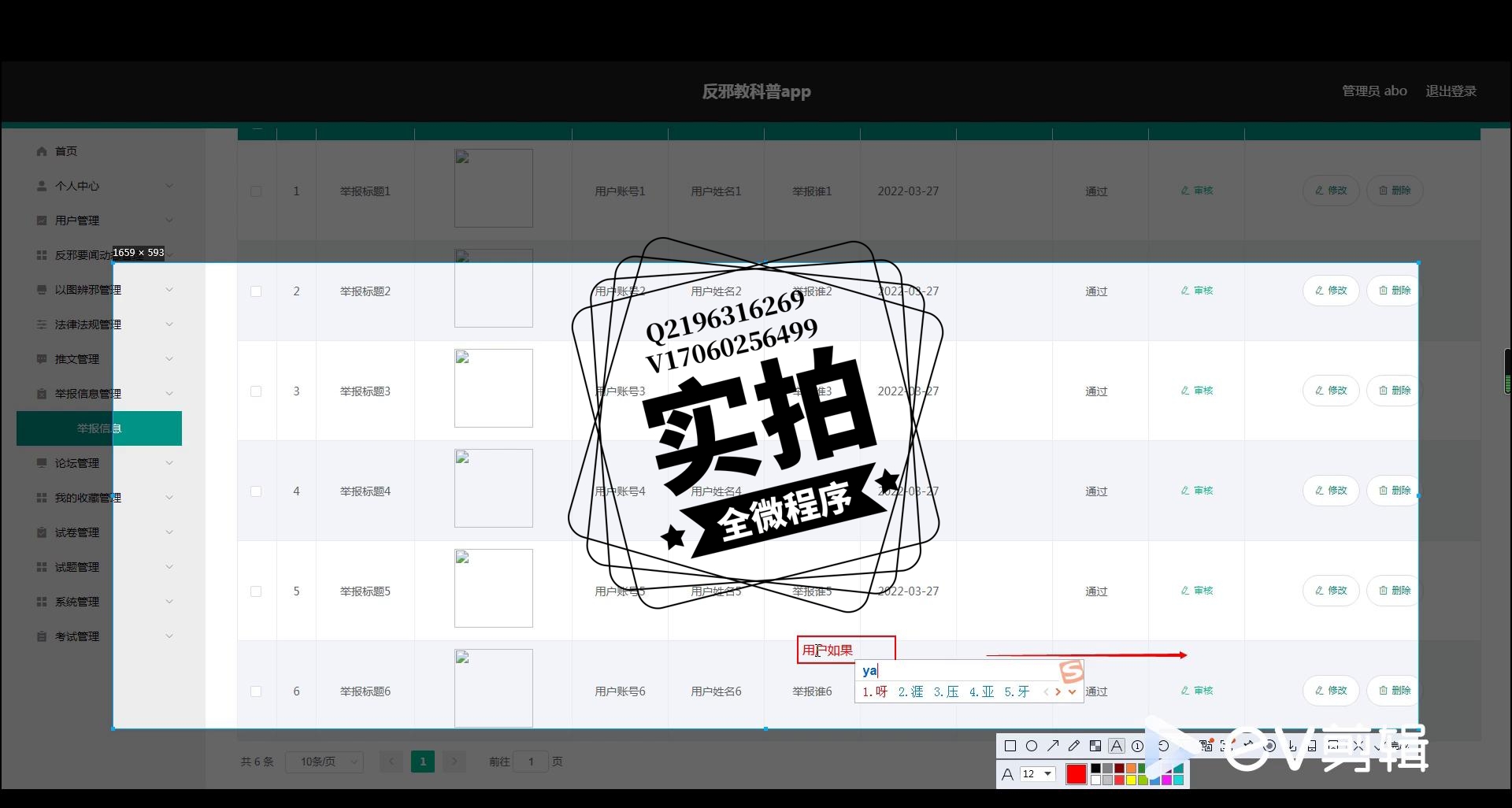Click the browser vertical scrollbar handle
1512x808 pixels.
point(1507,371)
